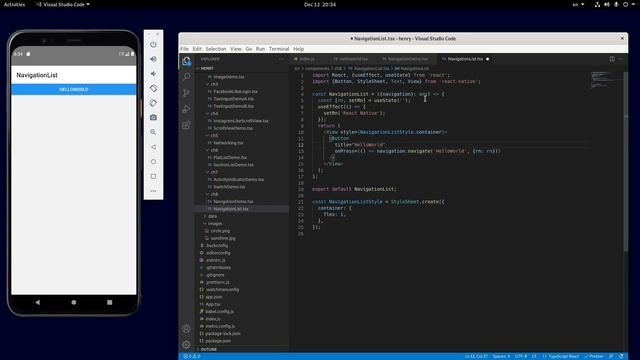Screen dimensions: 640x360
Task: Tap the HELLOWORLD button in the emulator
Action: 74,89
